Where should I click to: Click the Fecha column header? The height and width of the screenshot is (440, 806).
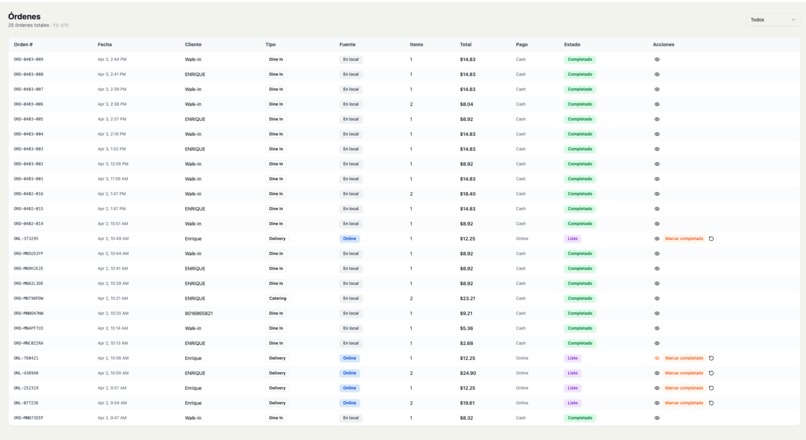pyautogui.click(x=105, y=45)
